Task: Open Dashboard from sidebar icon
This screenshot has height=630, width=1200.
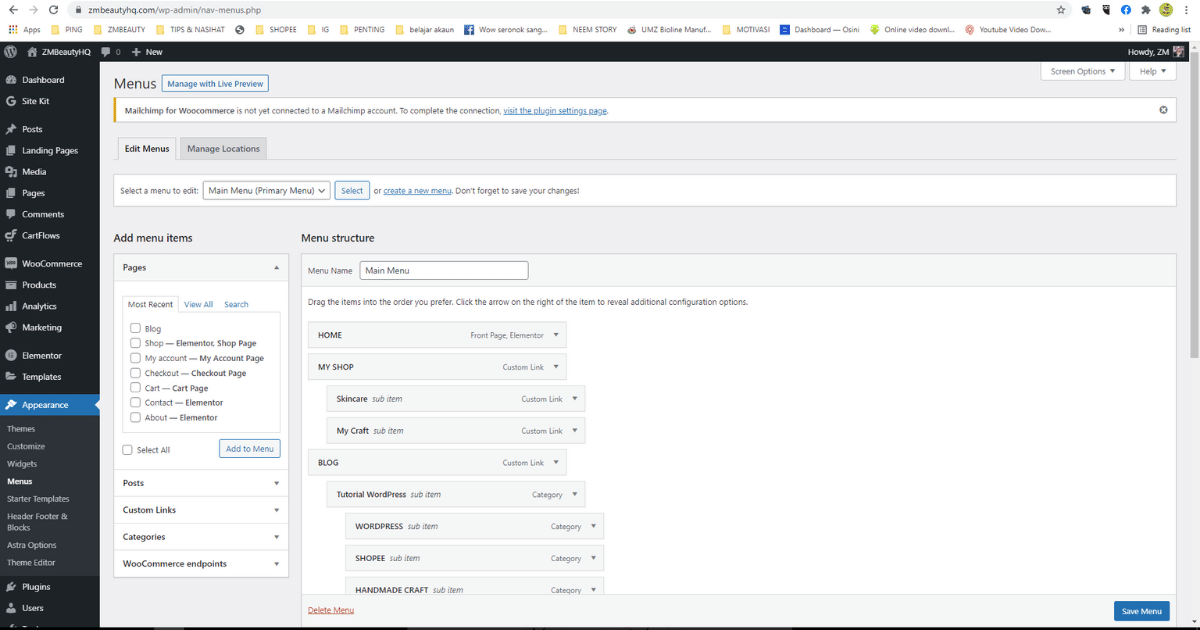Action: coord(11,80)
